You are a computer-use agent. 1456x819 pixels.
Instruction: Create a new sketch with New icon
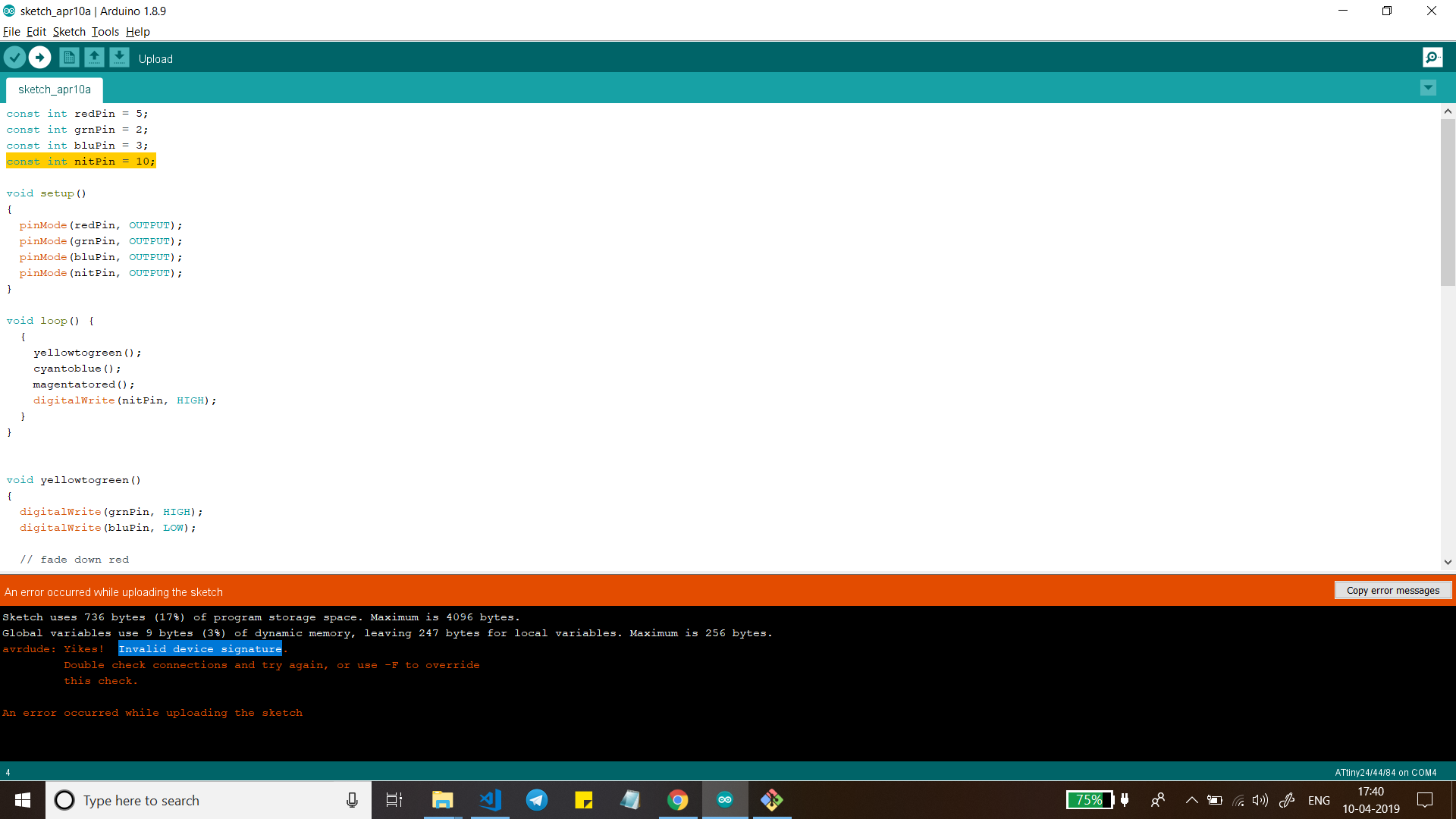tap(69, 58)
